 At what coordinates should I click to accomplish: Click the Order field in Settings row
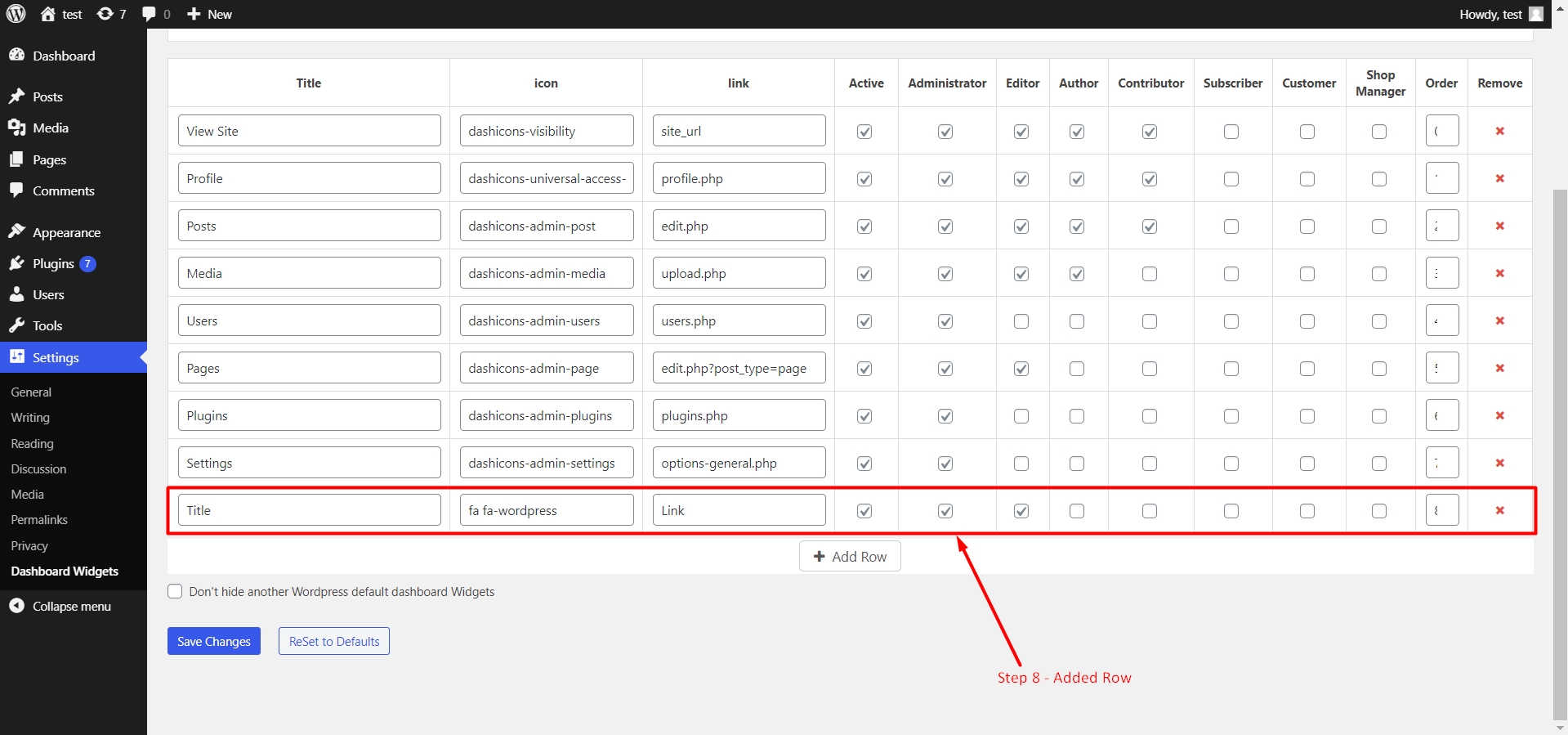[1442, 463]
